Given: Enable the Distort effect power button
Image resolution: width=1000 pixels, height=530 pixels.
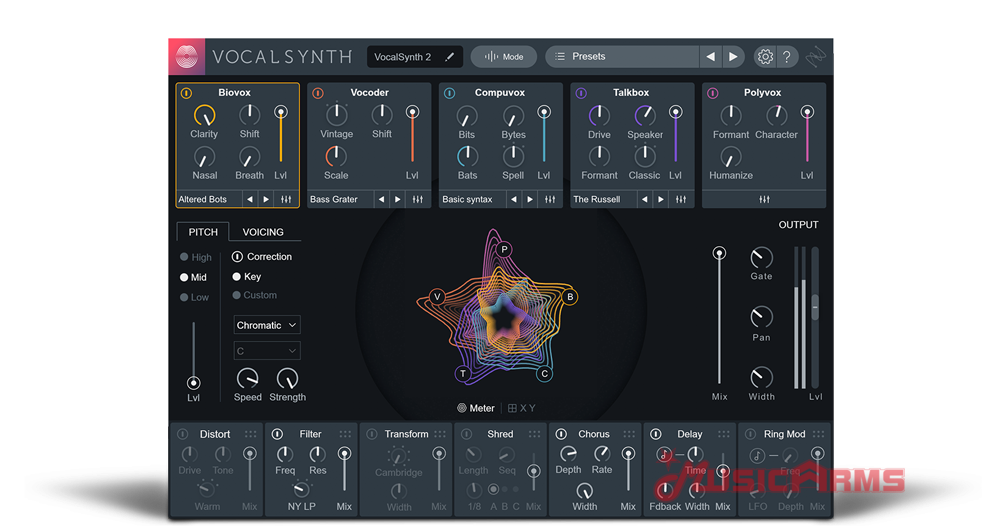Looking at the screenshot, I should 183,434.
